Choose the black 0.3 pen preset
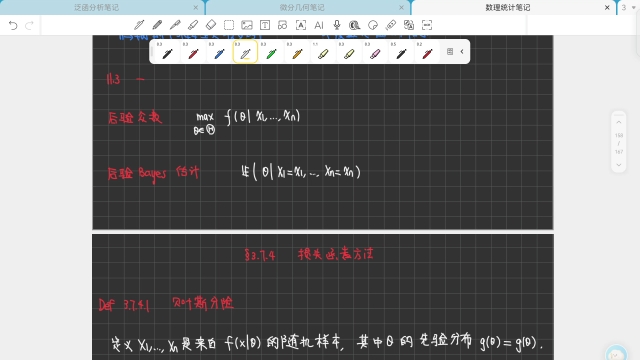This screenshot has height=360, width=640. pos(167,52)
